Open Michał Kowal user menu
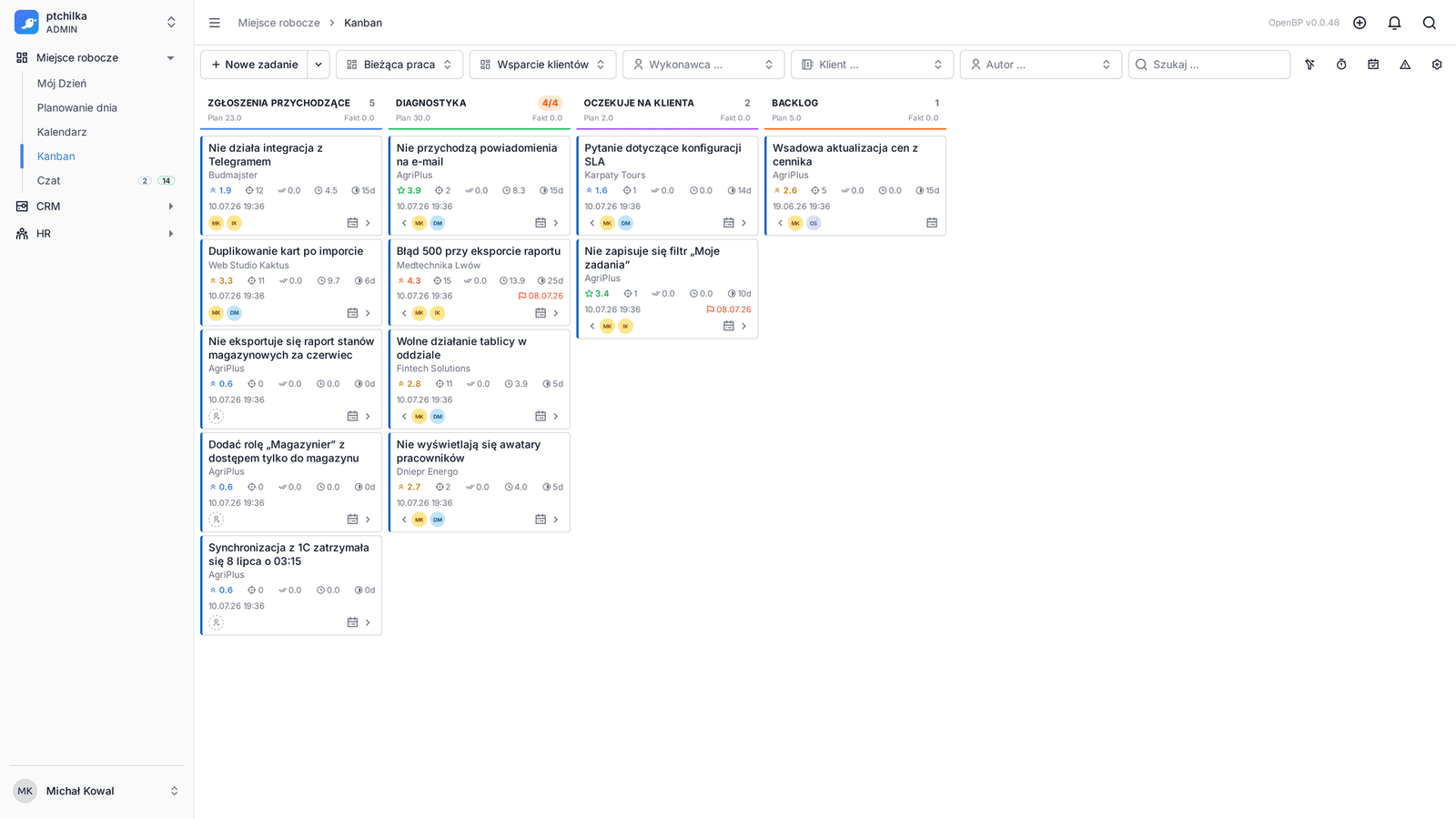This screenshot has height=819, width=1456. 96,791
